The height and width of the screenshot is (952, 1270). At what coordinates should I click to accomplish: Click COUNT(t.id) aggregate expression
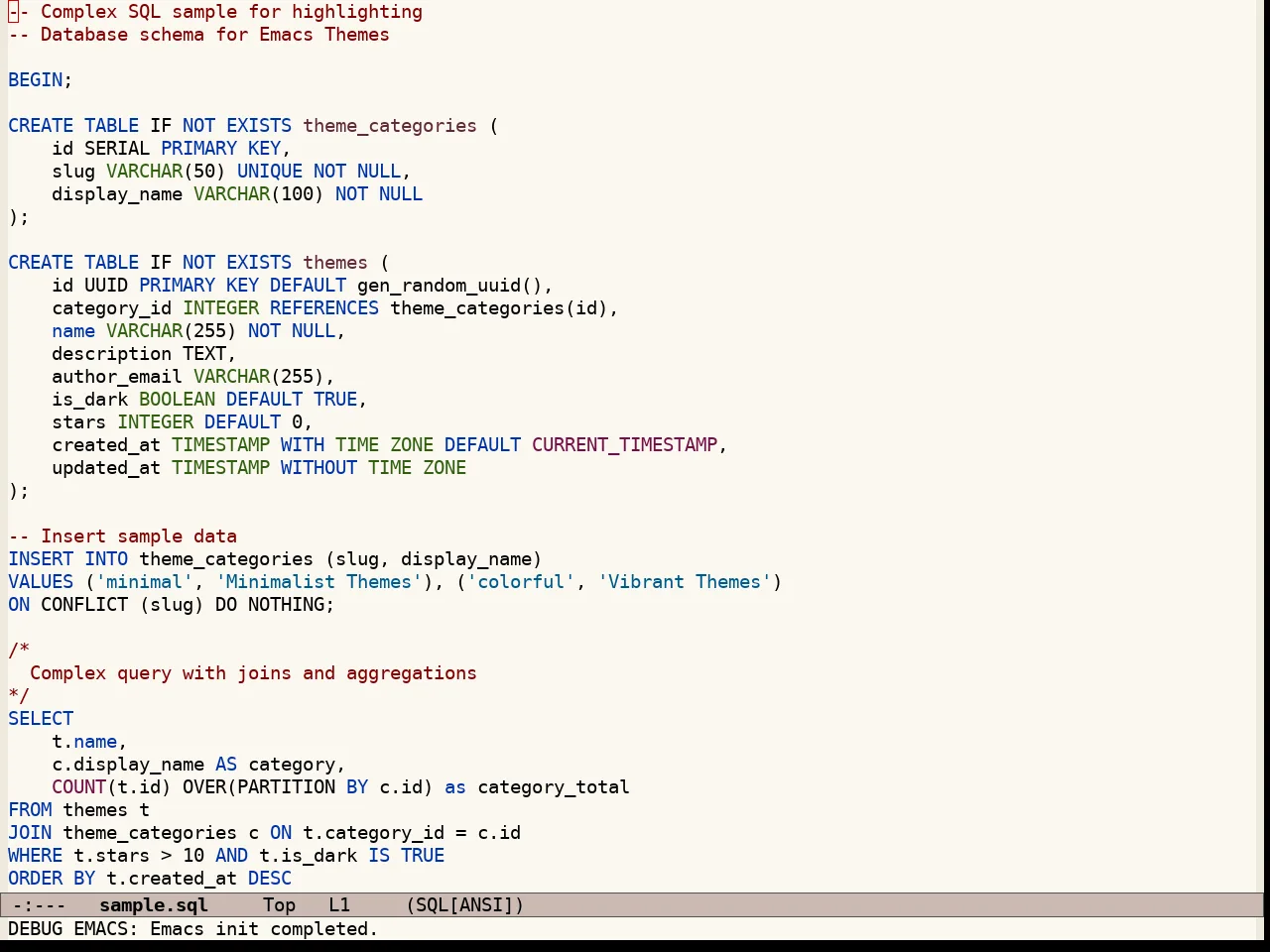(111, 786)
